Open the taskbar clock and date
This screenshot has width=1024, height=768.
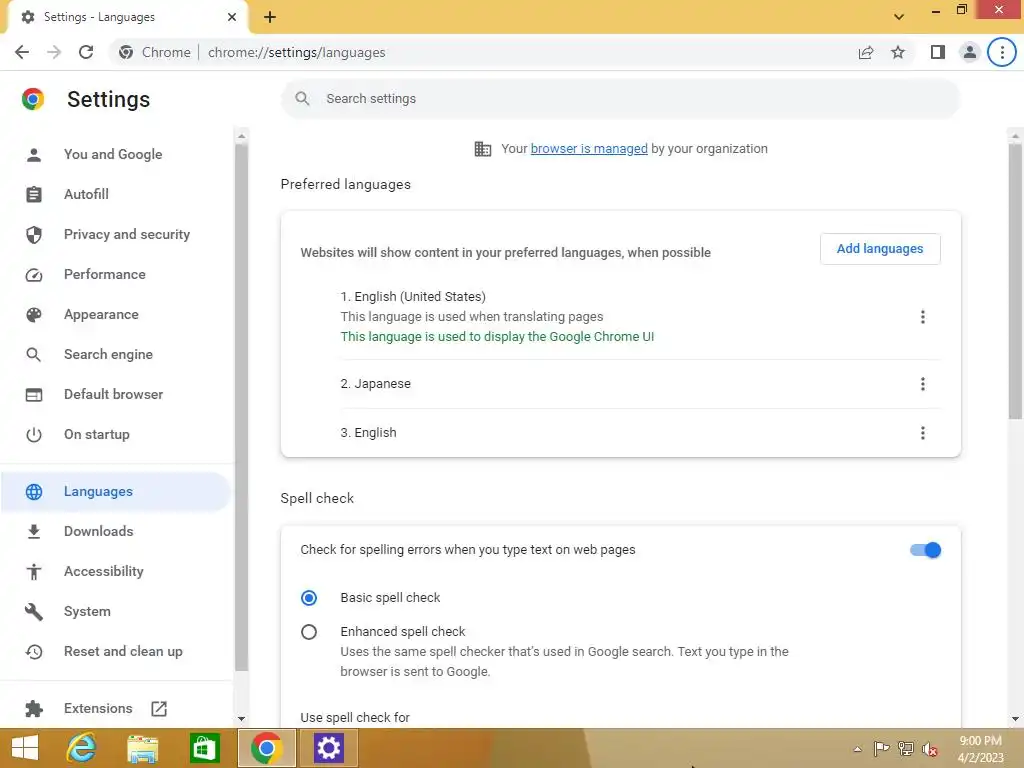(x=980, y=749)
